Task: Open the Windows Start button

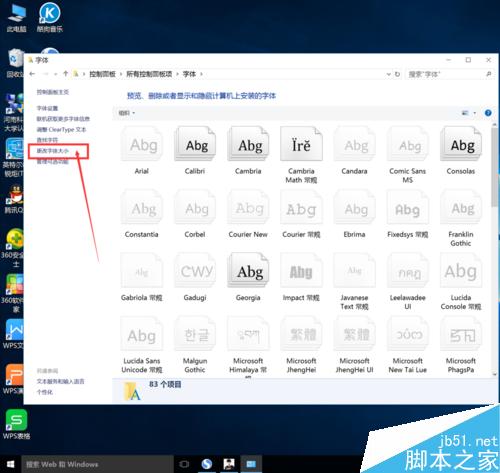Action: pos(11,464)
